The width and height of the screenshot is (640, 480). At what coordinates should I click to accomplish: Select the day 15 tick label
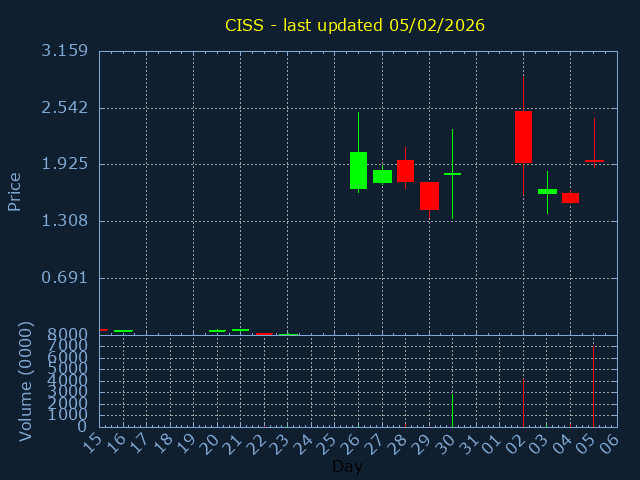click(x=94, y=443)
